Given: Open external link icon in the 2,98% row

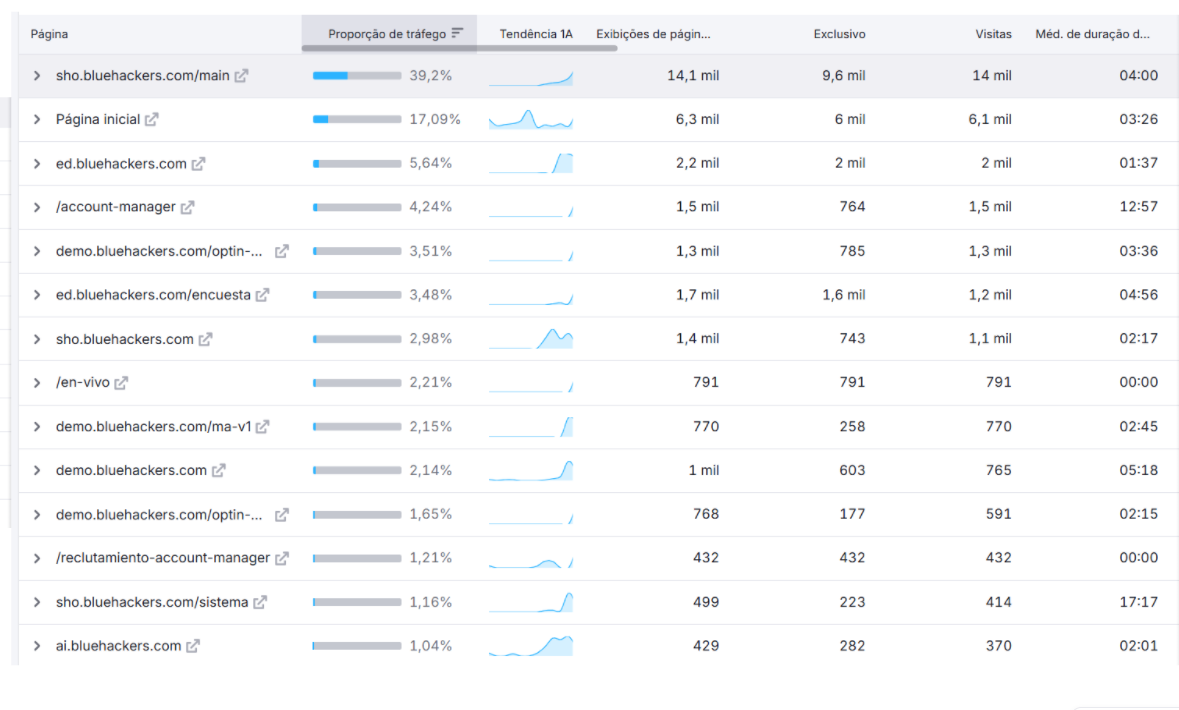Looking at the screenshot, I should pyautogui.click(x=205, y=339).
